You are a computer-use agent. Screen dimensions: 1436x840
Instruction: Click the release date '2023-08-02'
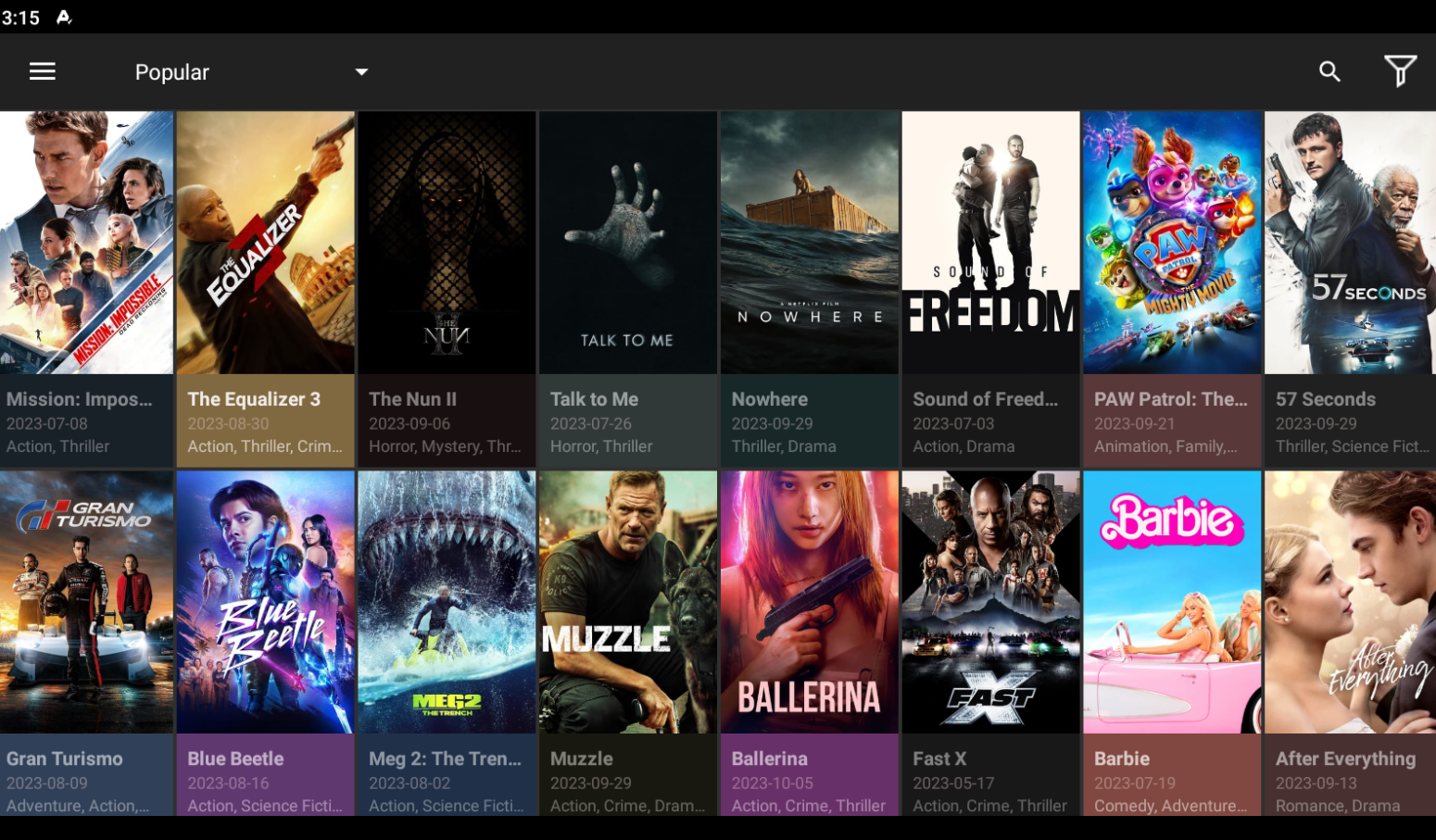pos(409,783)
